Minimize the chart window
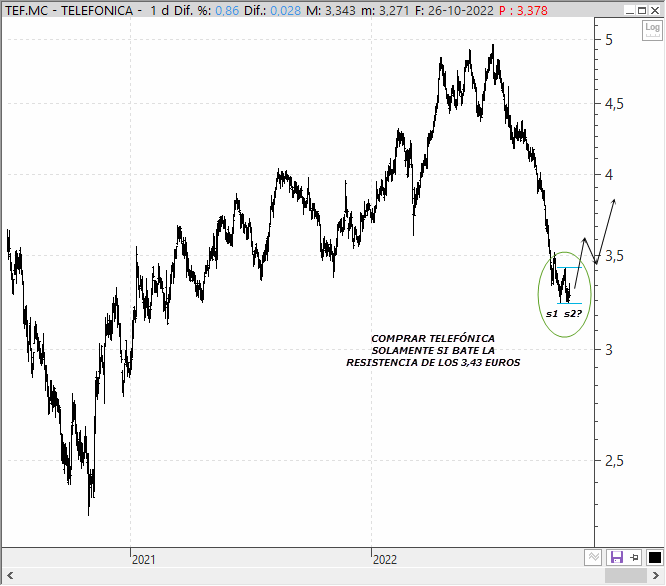The image size is (666, 586). (630, 10)
